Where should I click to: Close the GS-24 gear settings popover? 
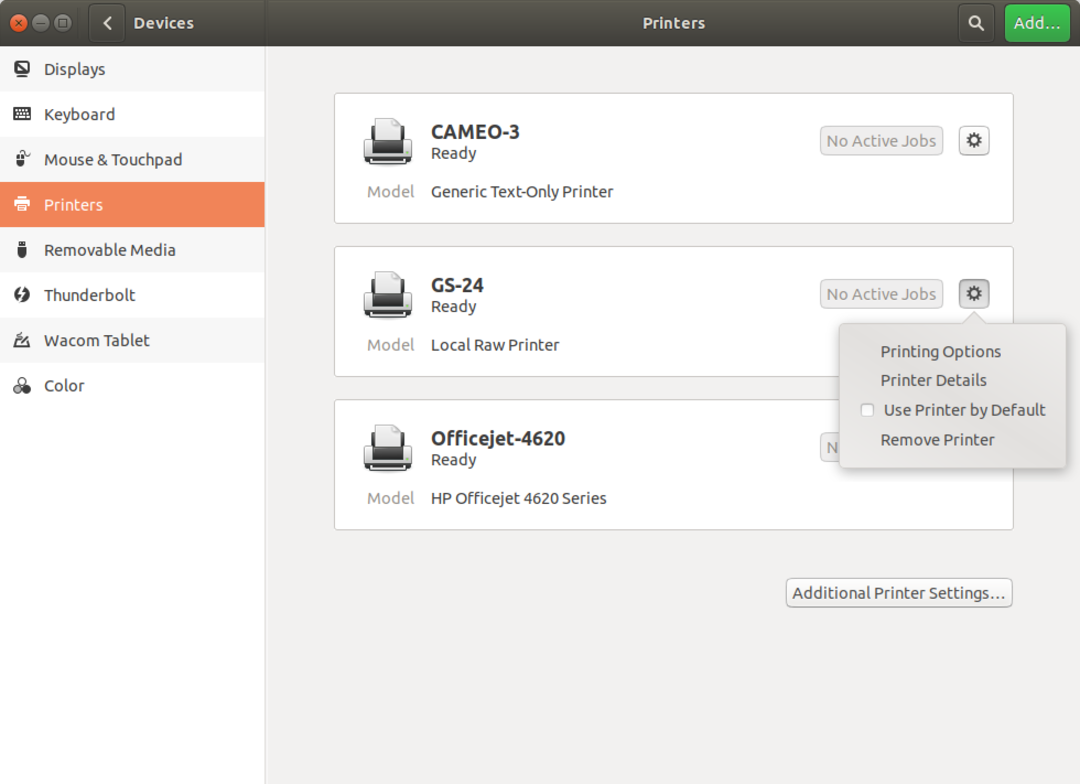pyautogui.click(x=974, y=294)
